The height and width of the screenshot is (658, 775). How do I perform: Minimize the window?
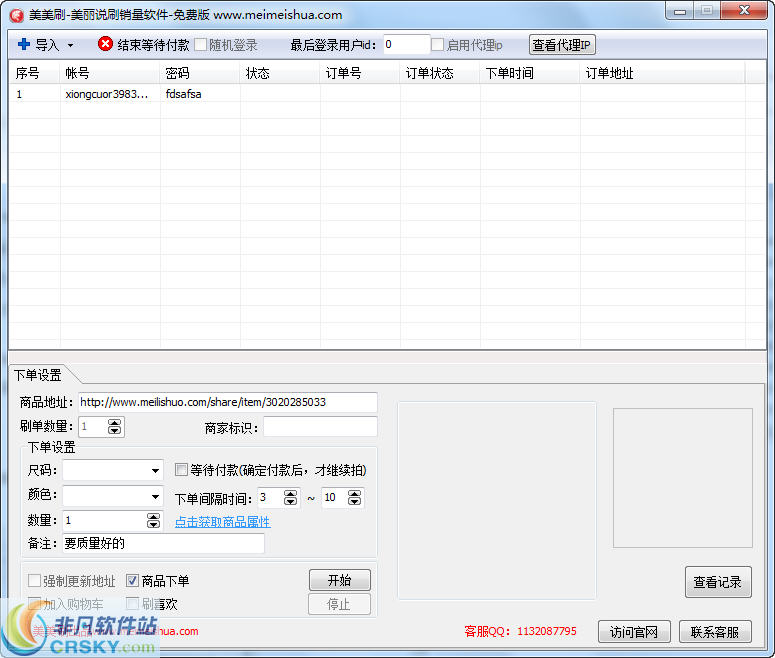pyautogui.click(x=680, y=11)
